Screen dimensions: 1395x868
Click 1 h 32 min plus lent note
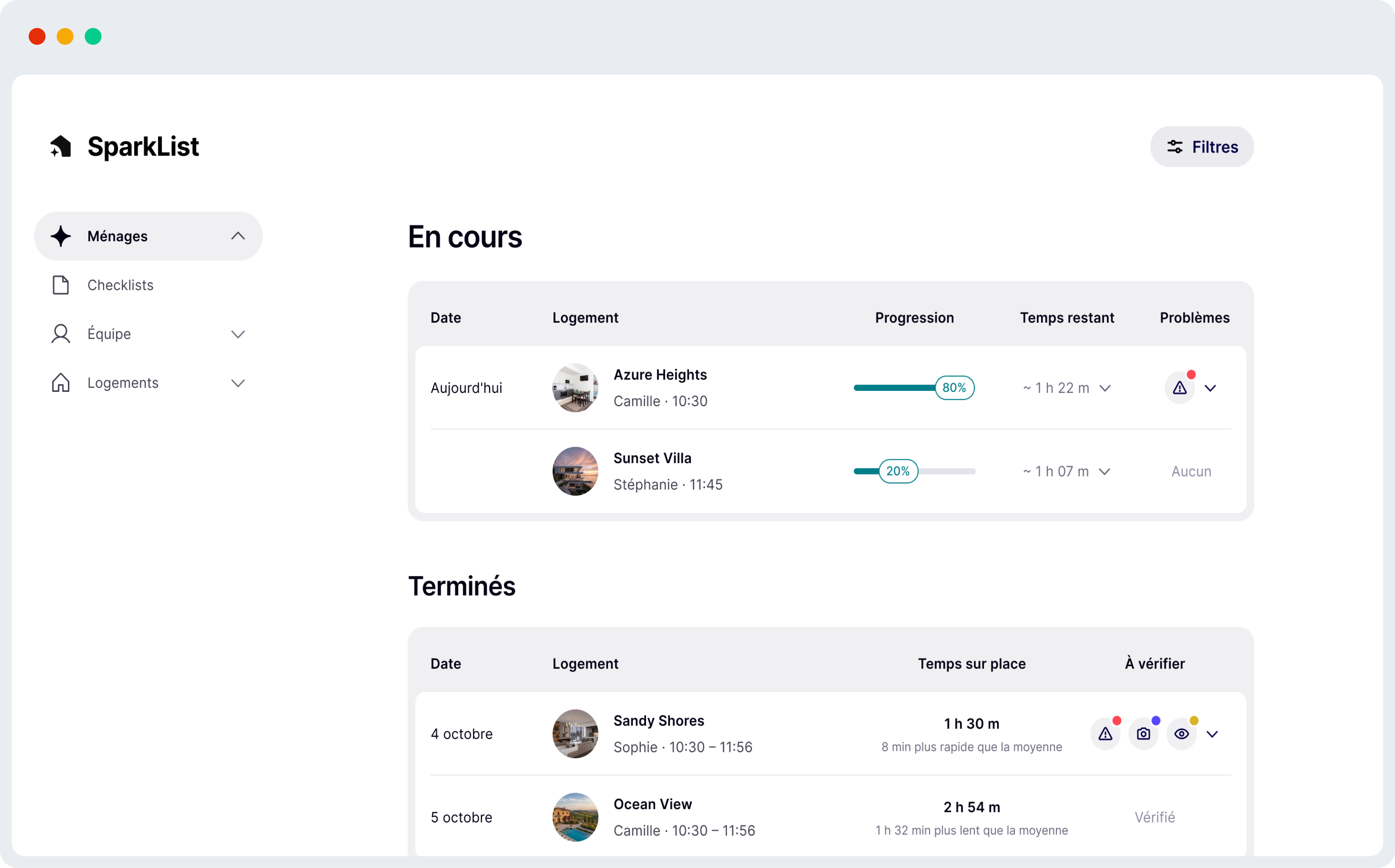pyautogui.click(x=972, y=830)
